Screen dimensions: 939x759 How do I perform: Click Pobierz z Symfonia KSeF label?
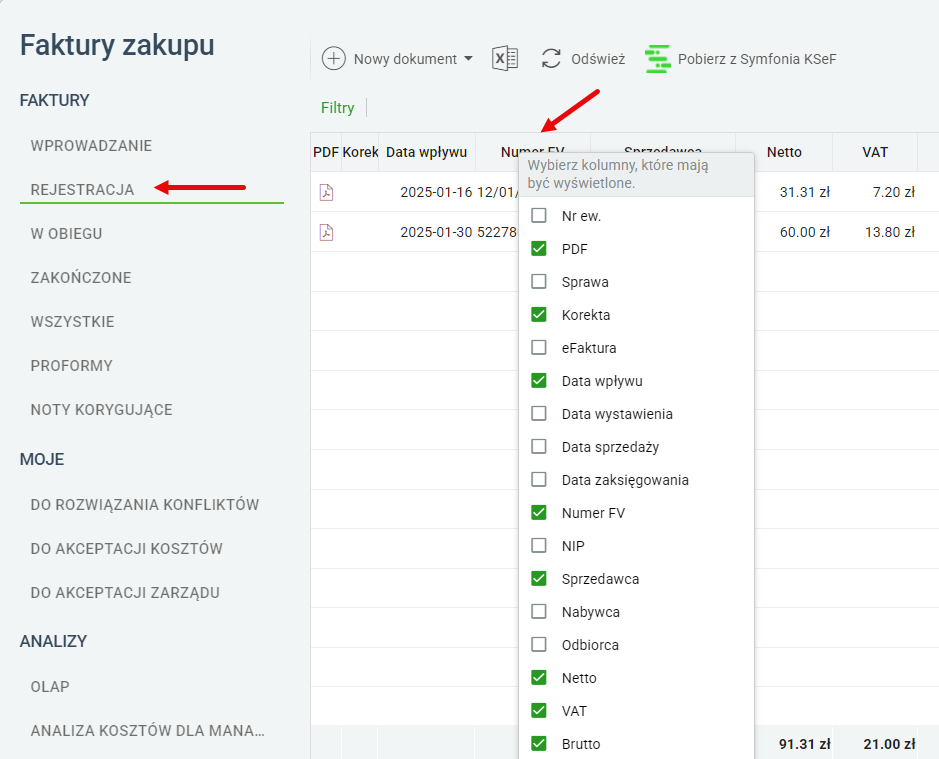(x=756, y=59)
